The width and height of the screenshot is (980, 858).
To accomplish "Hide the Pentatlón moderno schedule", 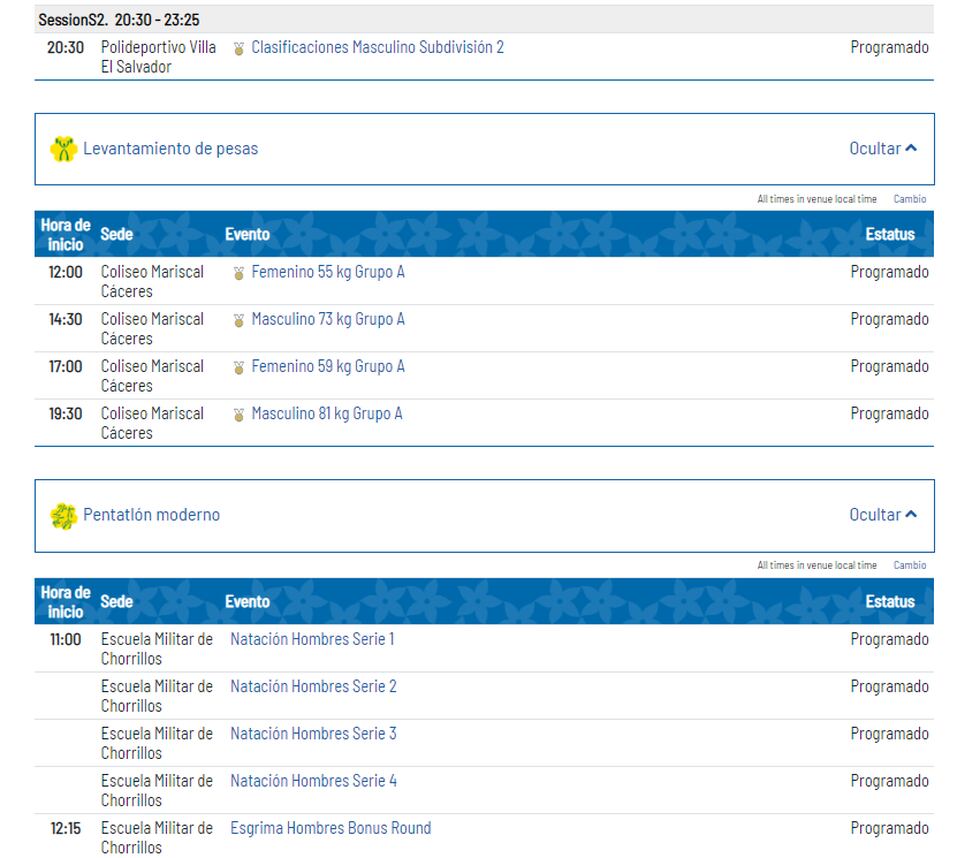I will [x=882, y=515].
